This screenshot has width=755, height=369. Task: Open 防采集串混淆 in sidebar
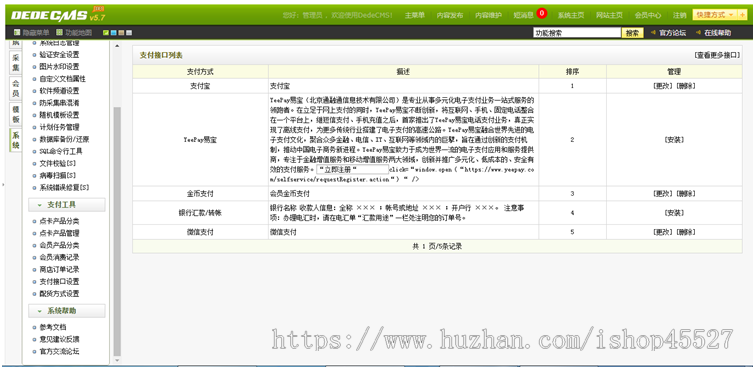pyautogui.click(x=59, y=103)
